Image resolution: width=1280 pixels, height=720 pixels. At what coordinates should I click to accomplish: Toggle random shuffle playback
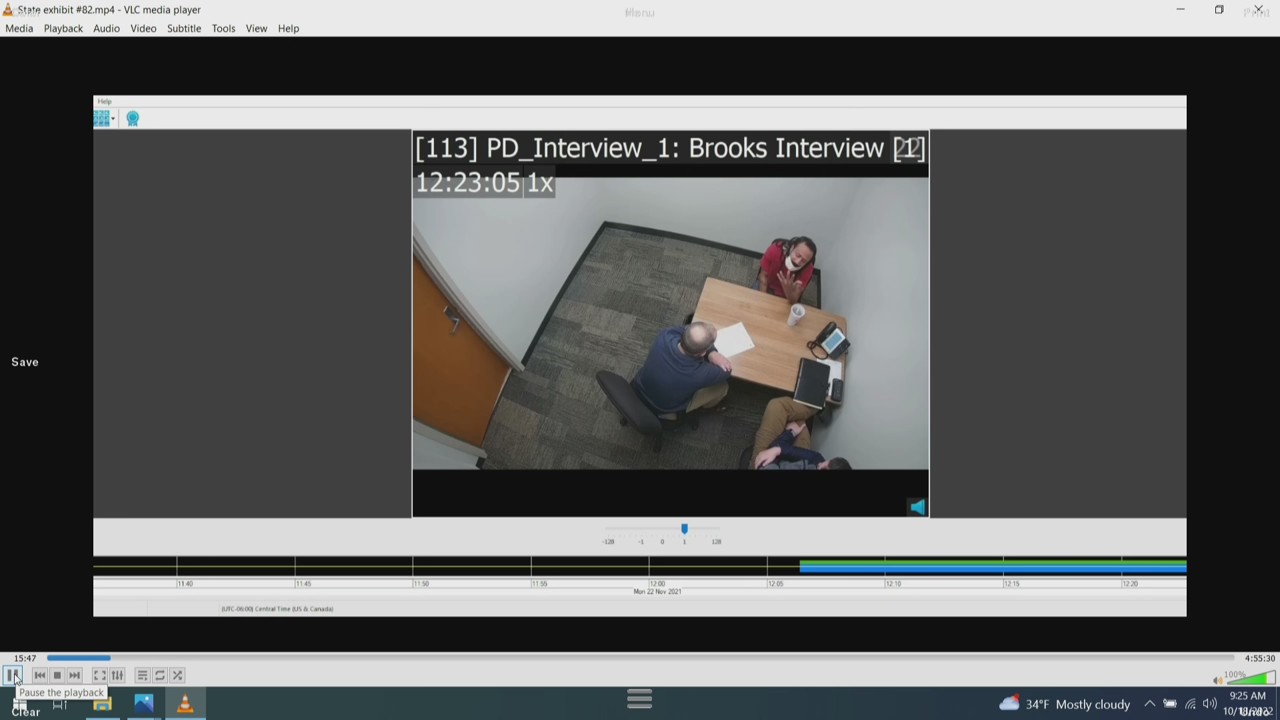177,675
